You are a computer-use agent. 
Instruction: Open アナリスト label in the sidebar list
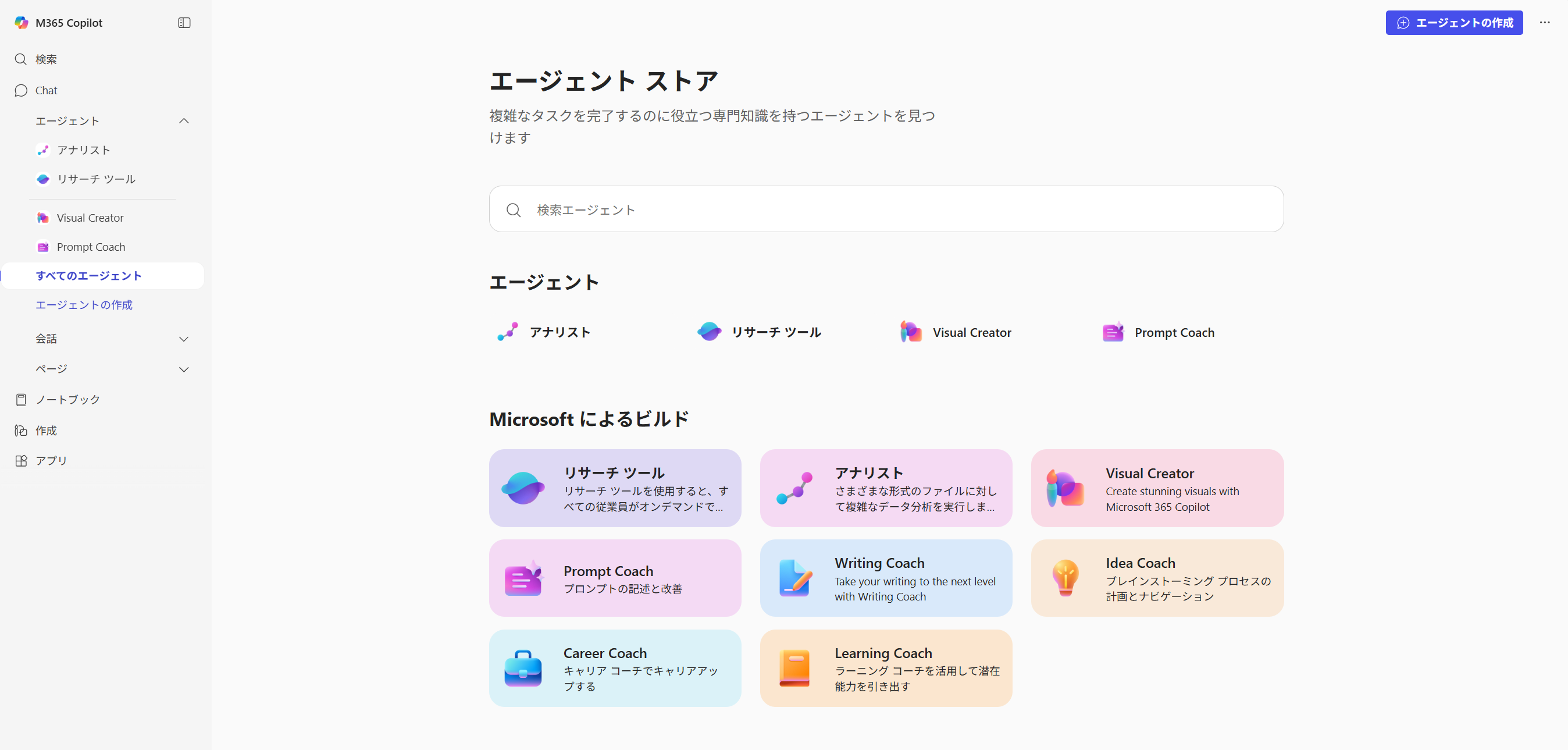[84, 150]
